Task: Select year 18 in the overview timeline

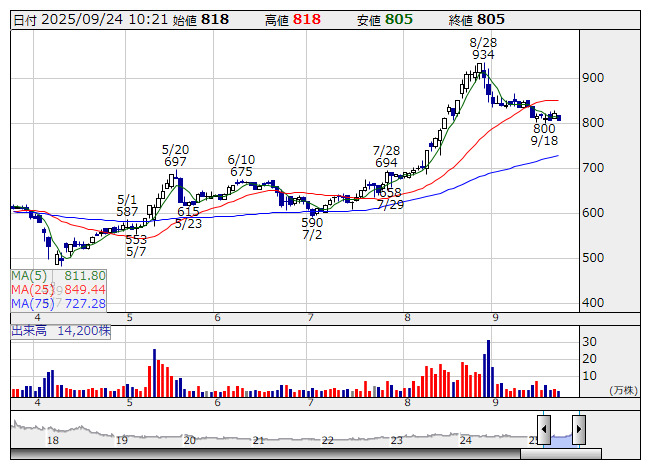Action: 52,440
